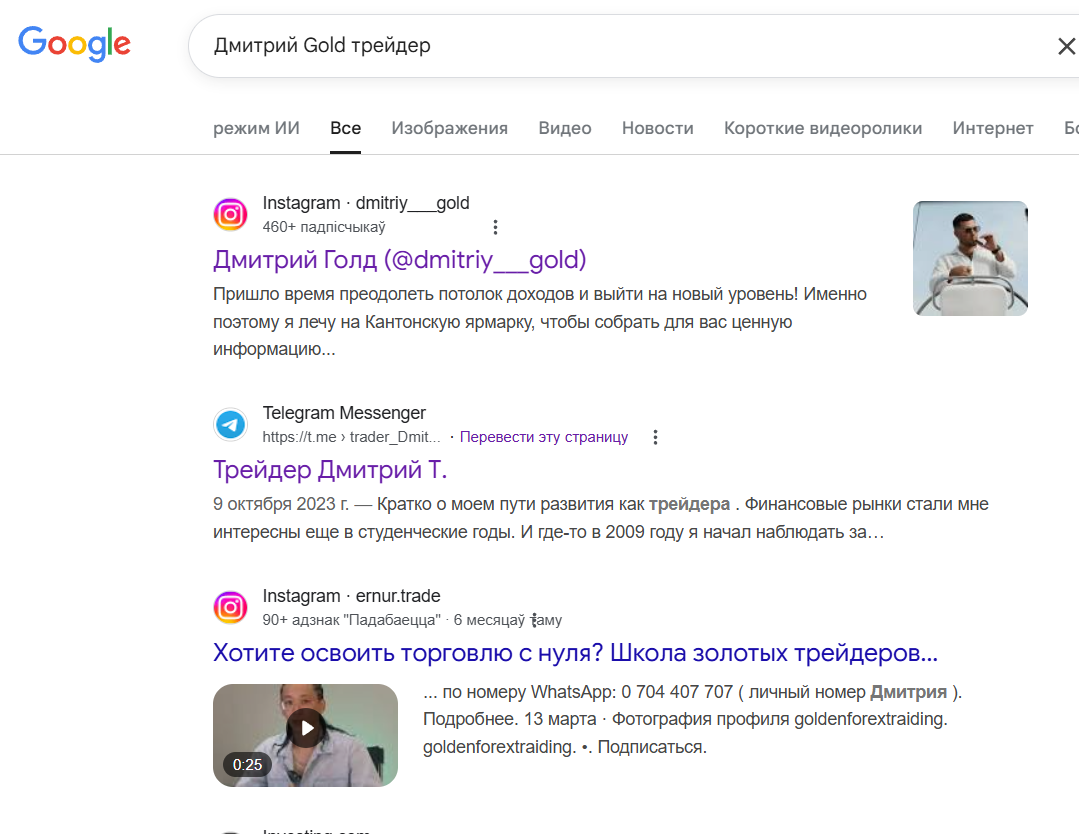Click the Instagram icon next to ernur.trade
This screenshot has width=1079, height=834.
pos(230,607)
